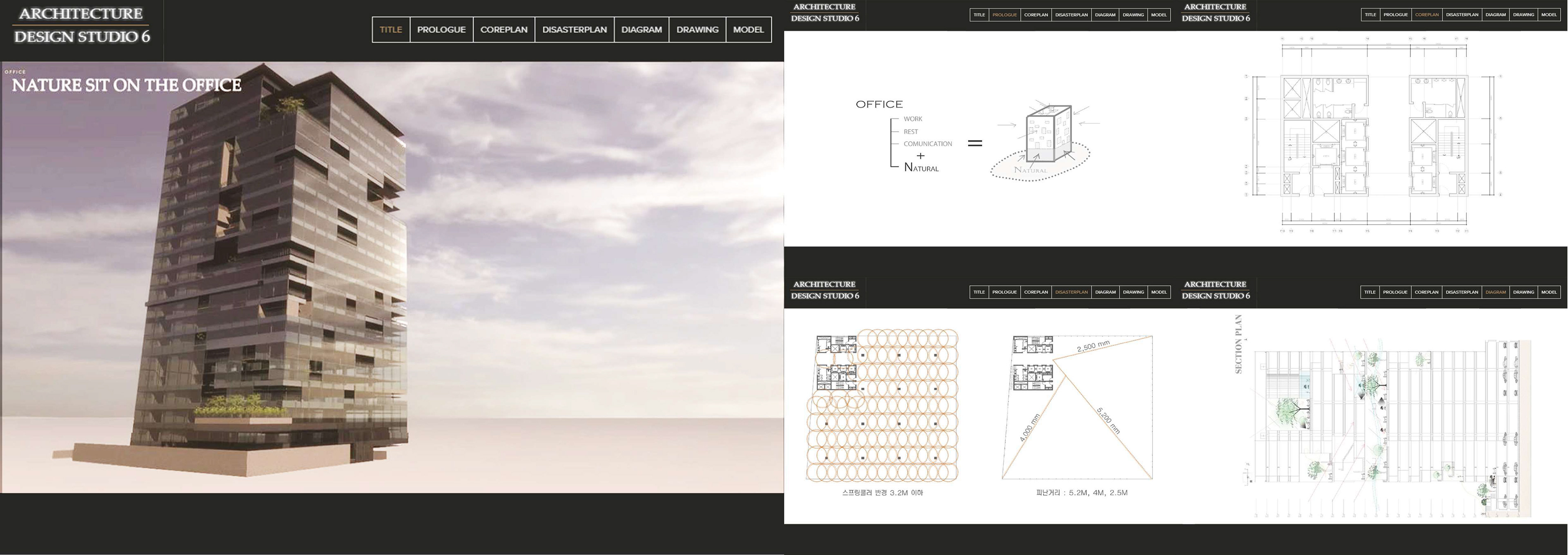Open DRAWING in the large main navigation bar
Image resolution: width=1568 pixels, height=555 pixels.
pos(697,30)
